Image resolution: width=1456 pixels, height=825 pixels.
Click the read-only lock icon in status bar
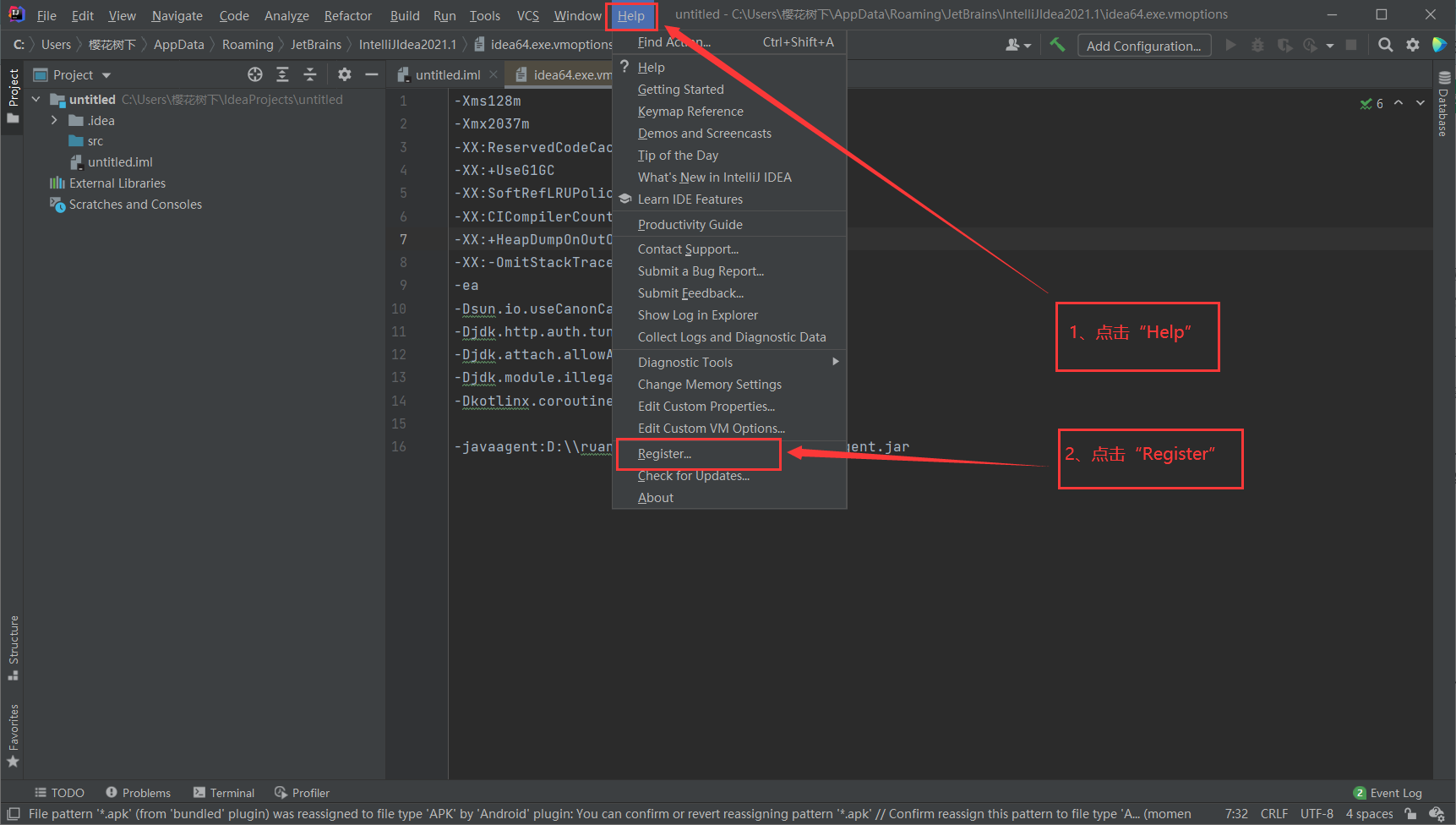point(1410,814)
